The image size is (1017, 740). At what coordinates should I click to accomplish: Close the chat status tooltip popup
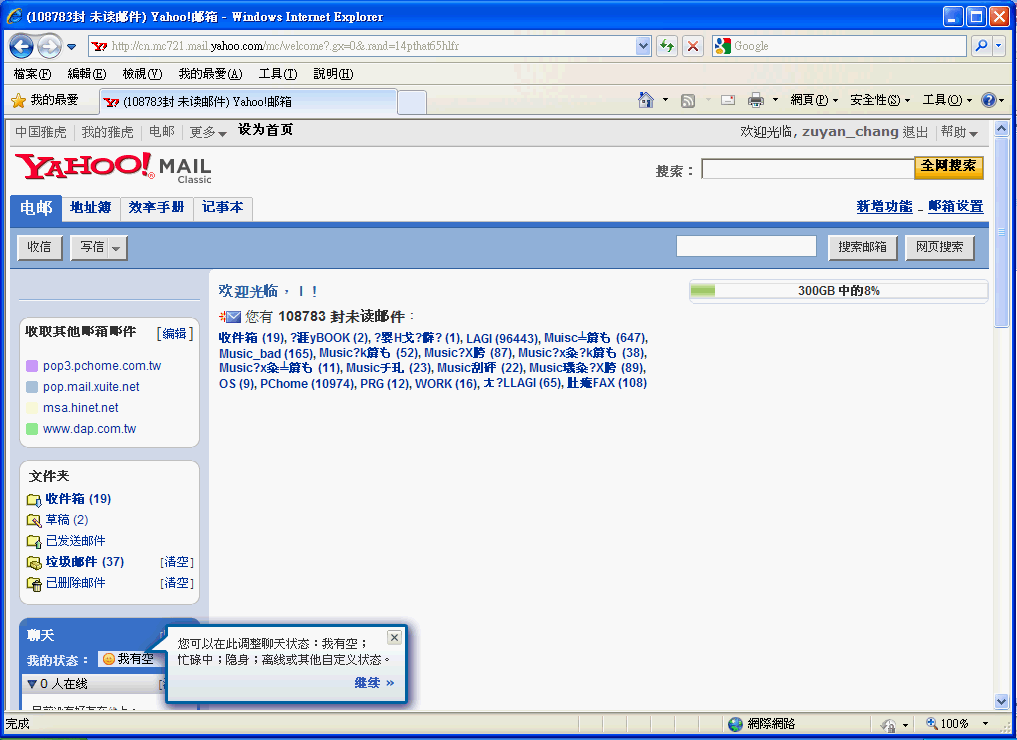pyautogui.click(x=394, y=637)
